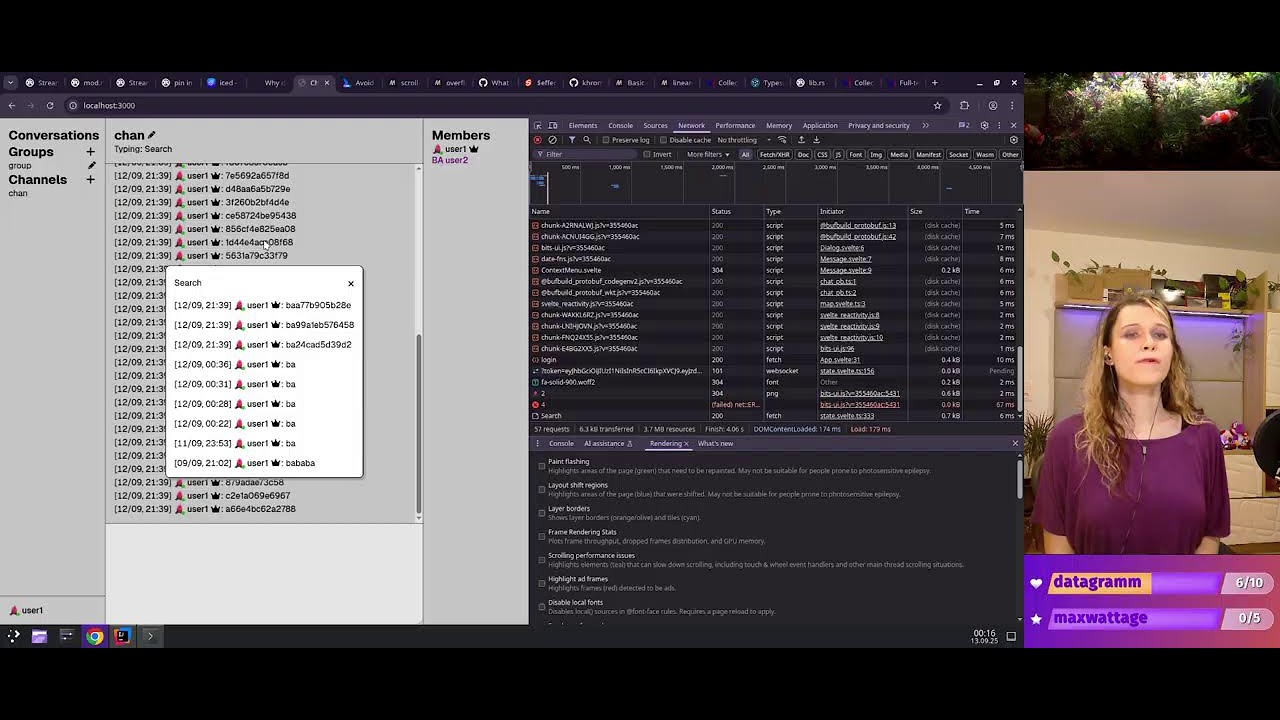Viewport: 1280px width, 720px height.
Task: Open the chan channel in sidebar
Action: 18,193
